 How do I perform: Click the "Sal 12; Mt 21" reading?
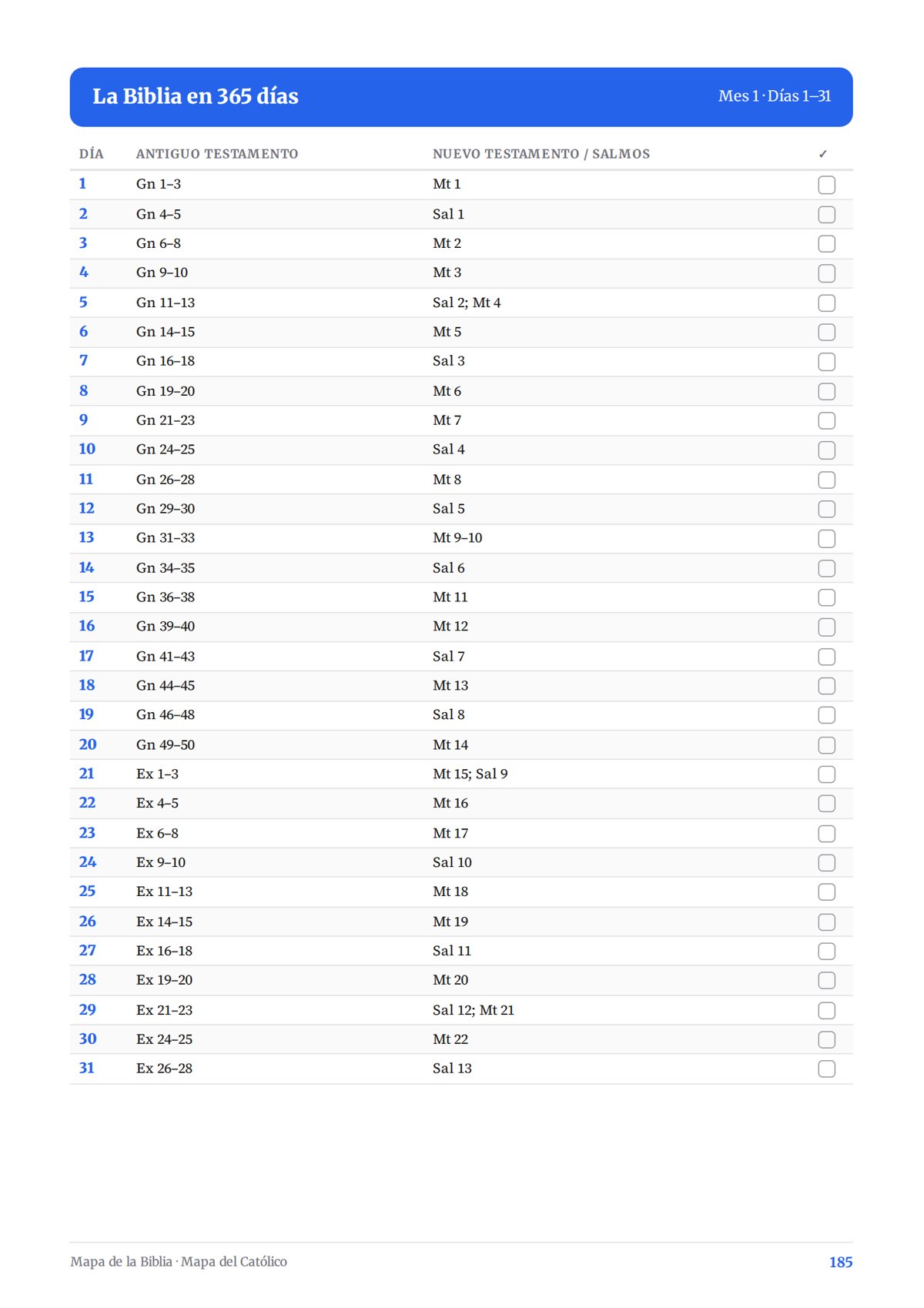(x=474, y=1010)
